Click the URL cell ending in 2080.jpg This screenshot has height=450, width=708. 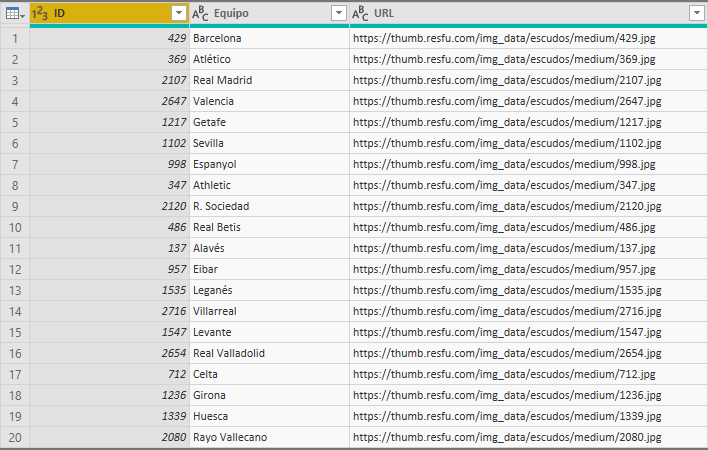[x=528, y=437]
